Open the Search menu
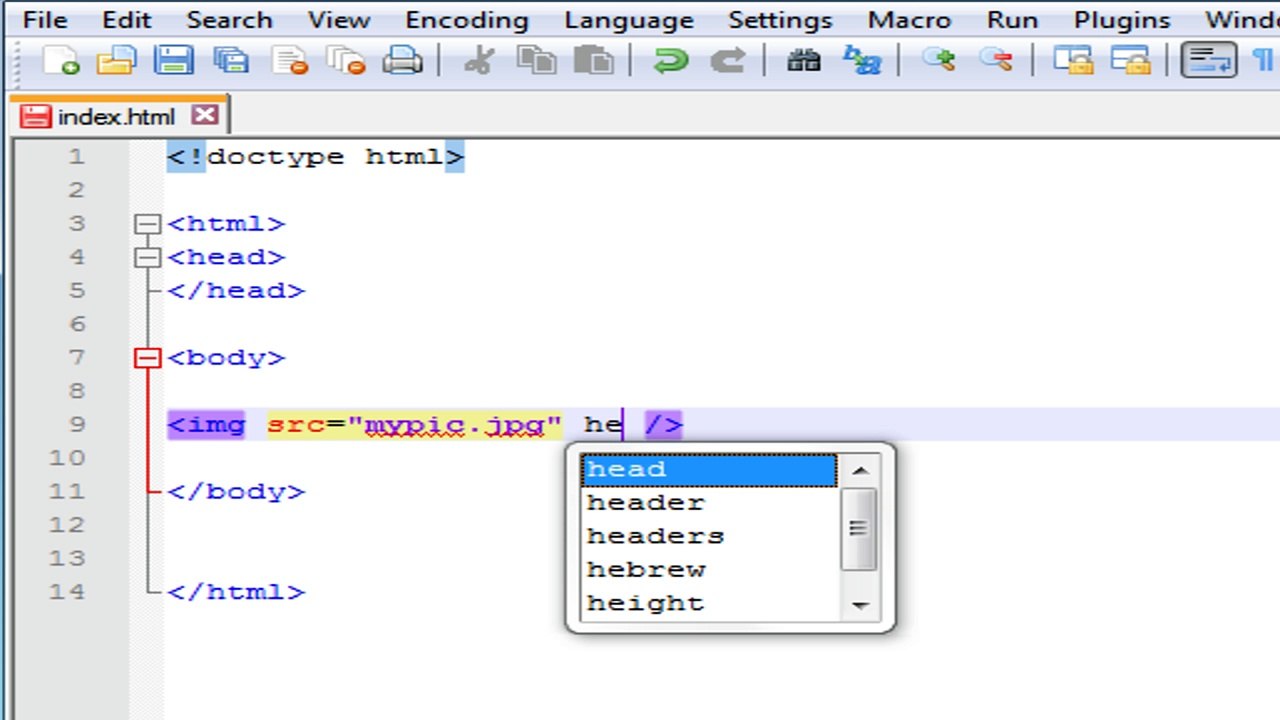The height and width of the screenshot is (720, 1280). tap(229, 20)
